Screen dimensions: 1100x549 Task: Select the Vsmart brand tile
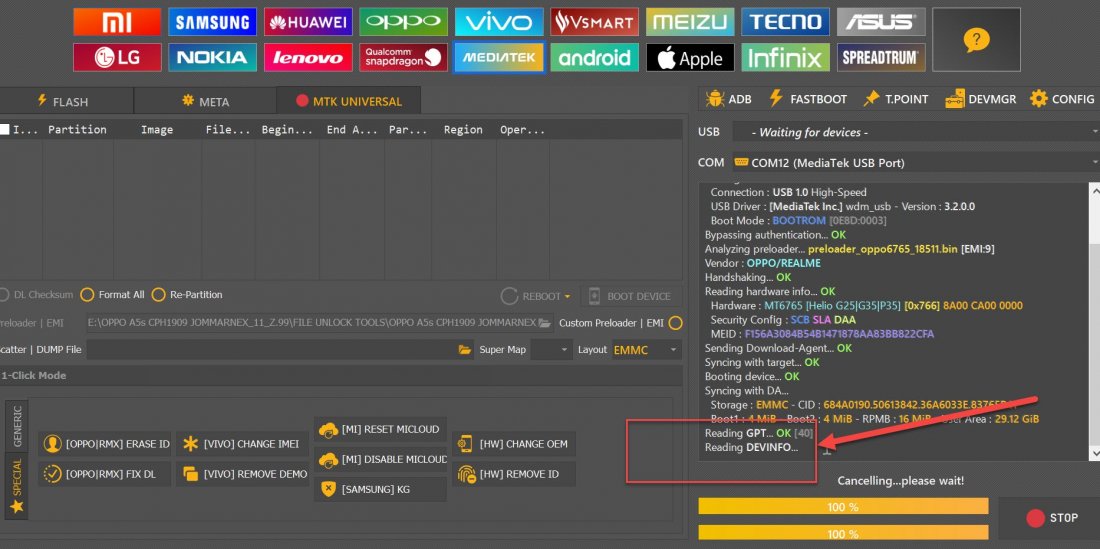click(594, 22)
